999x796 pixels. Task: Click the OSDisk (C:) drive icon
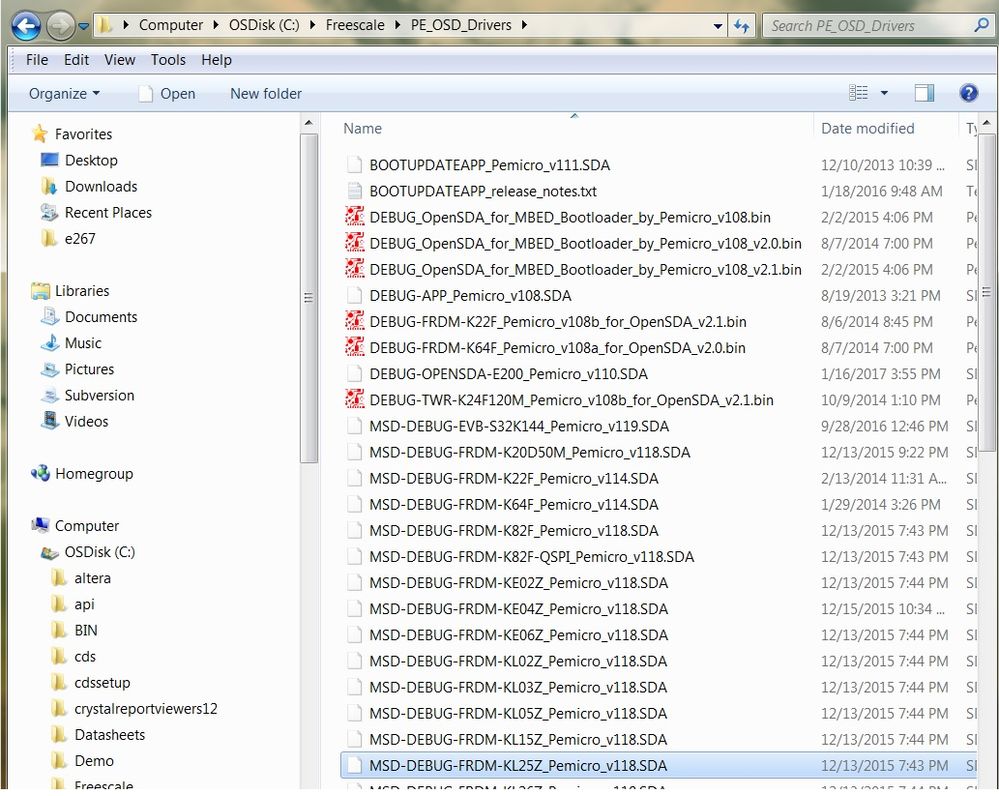pyautogui.click(x=50, y=552)
